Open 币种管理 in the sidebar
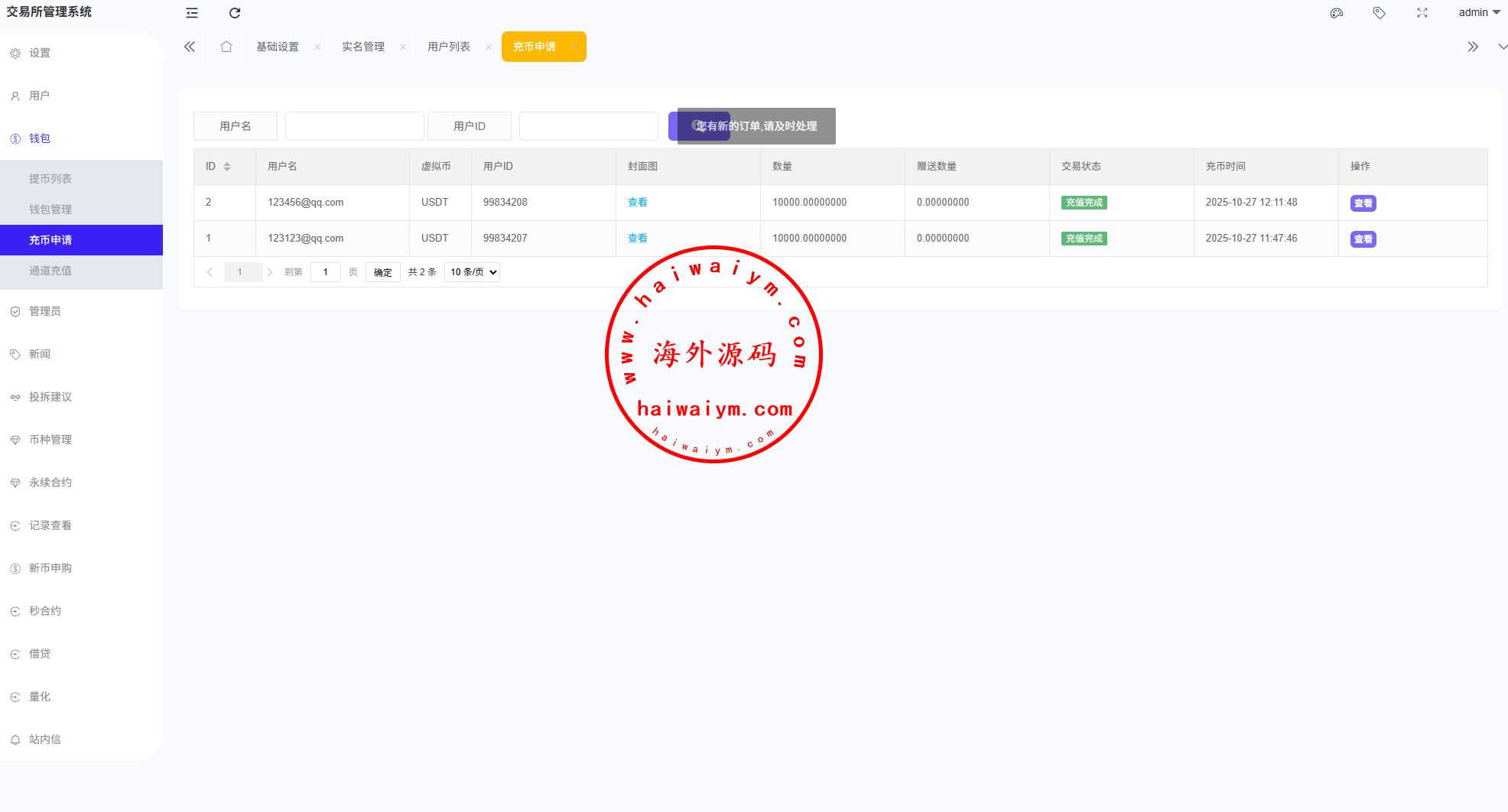 [50, 440]
